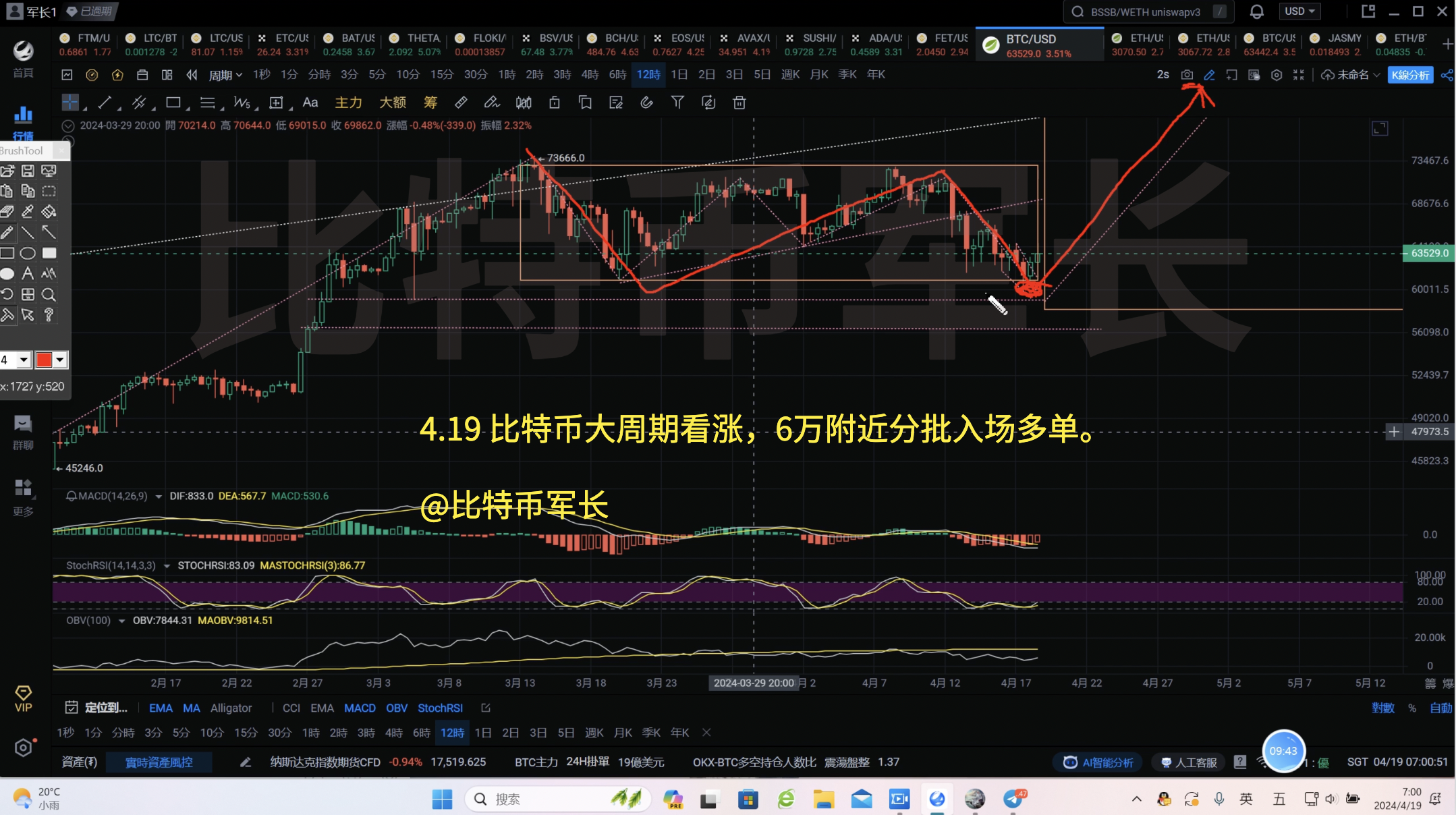Clear drawings using the trash icon

[739, 103]
